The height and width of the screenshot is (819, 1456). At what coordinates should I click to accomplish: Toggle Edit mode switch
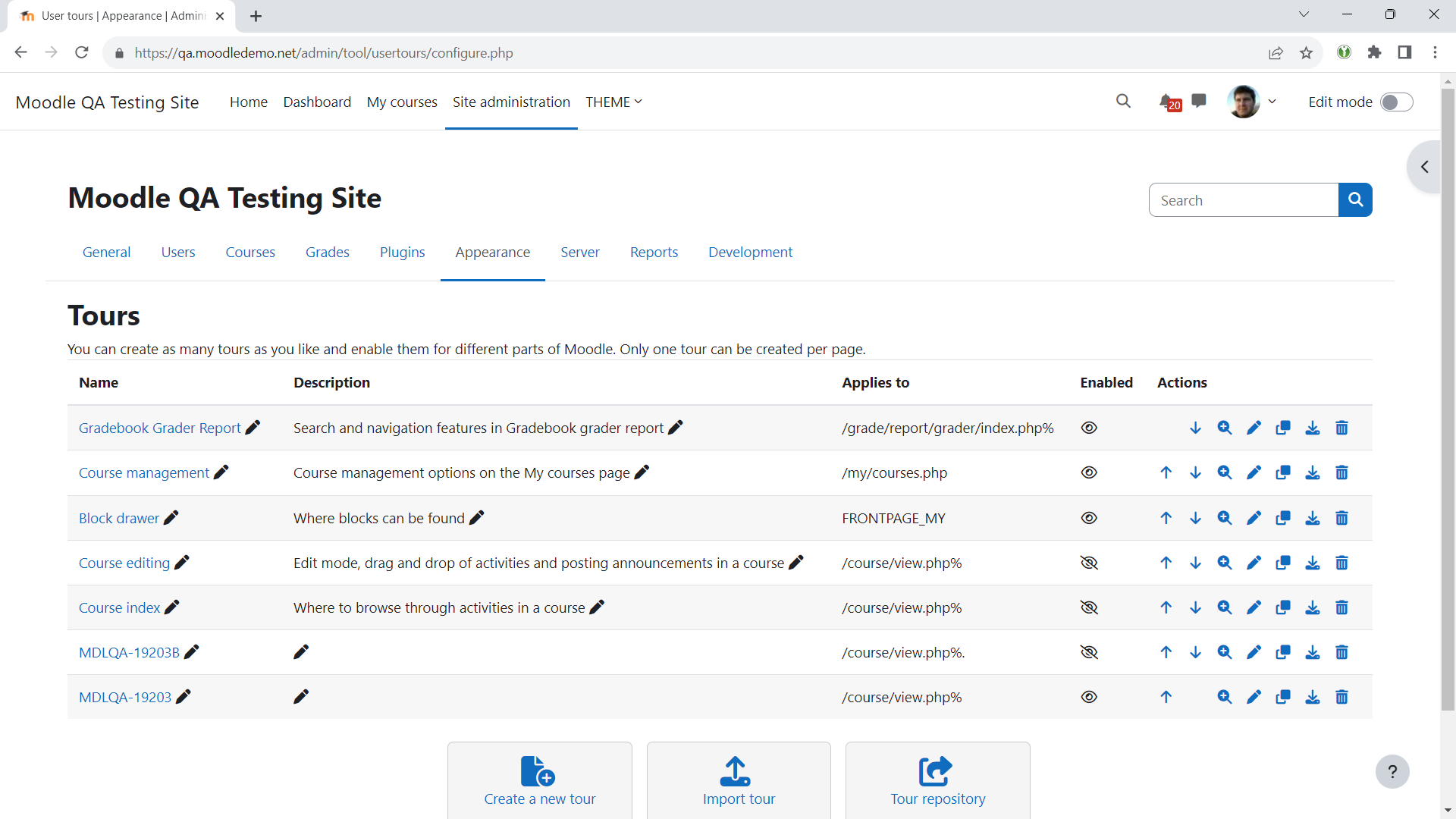tap(1396, 102)
